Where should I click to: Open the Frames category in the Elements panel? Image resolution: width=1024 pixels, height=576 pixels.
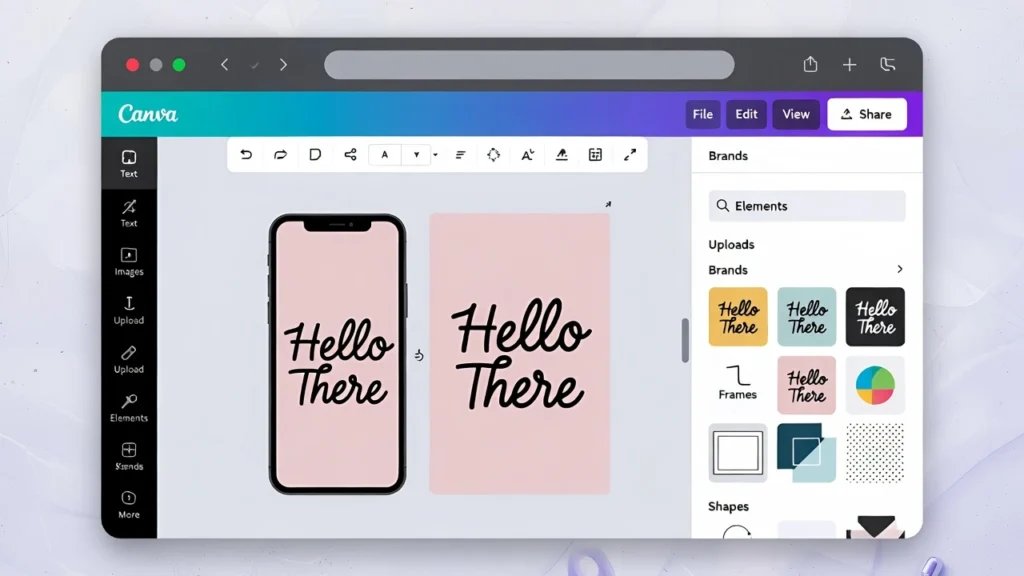737,385
